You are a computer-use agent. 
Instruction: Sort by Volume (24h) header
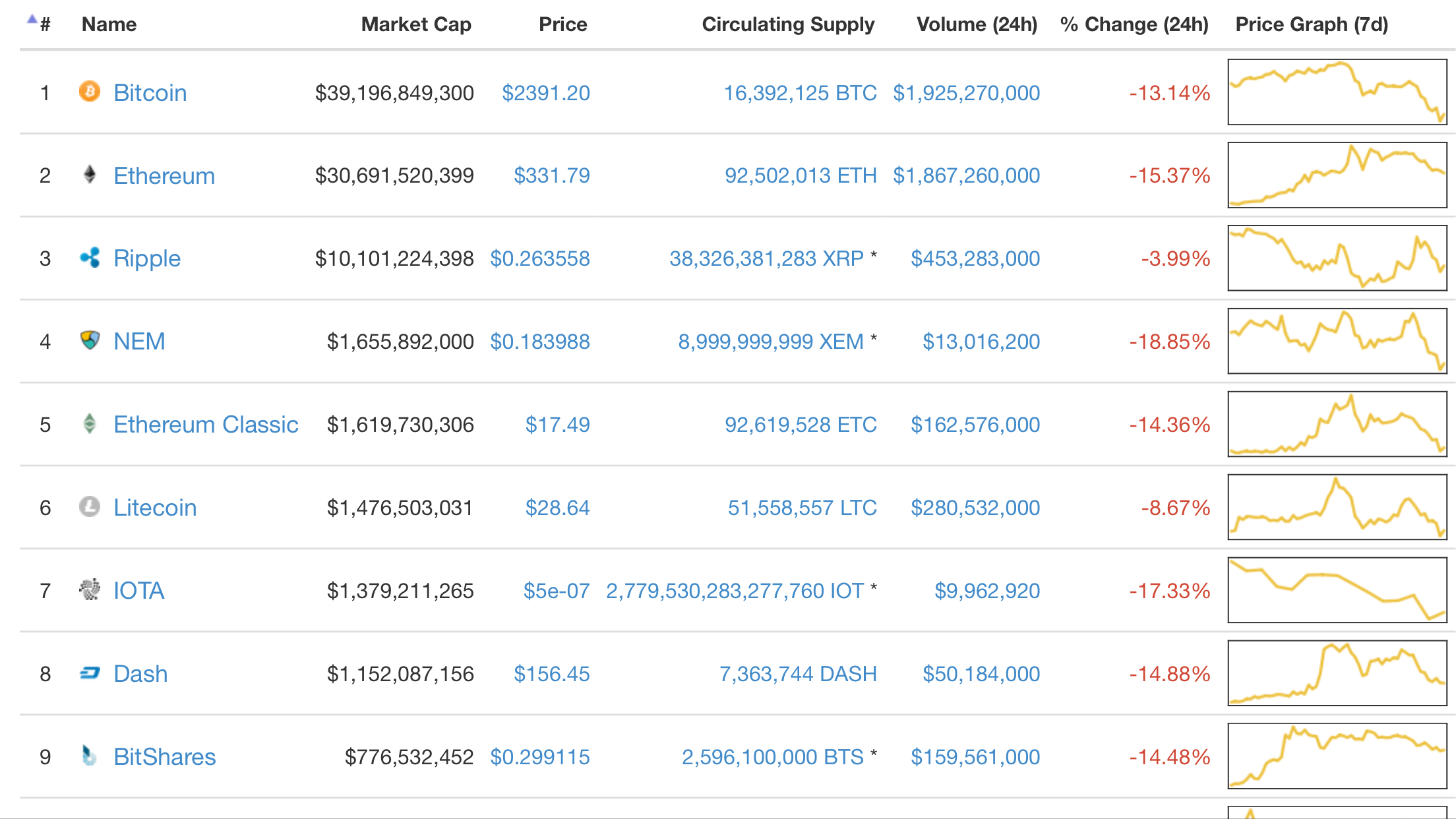tap(977, 24)
